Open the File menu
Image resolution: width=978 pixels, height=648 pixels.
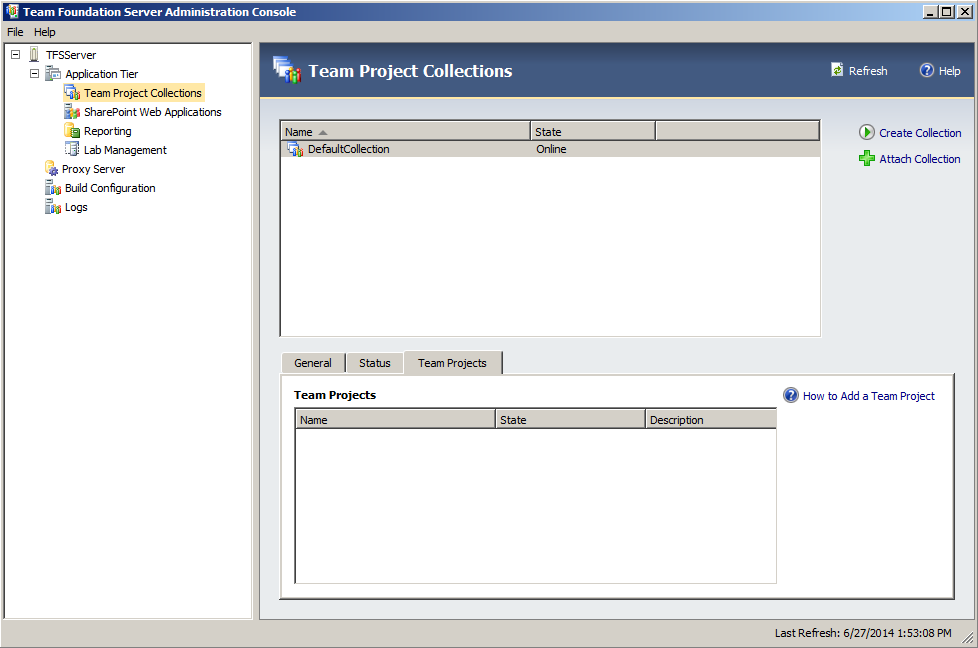click(x=15, y=32)
